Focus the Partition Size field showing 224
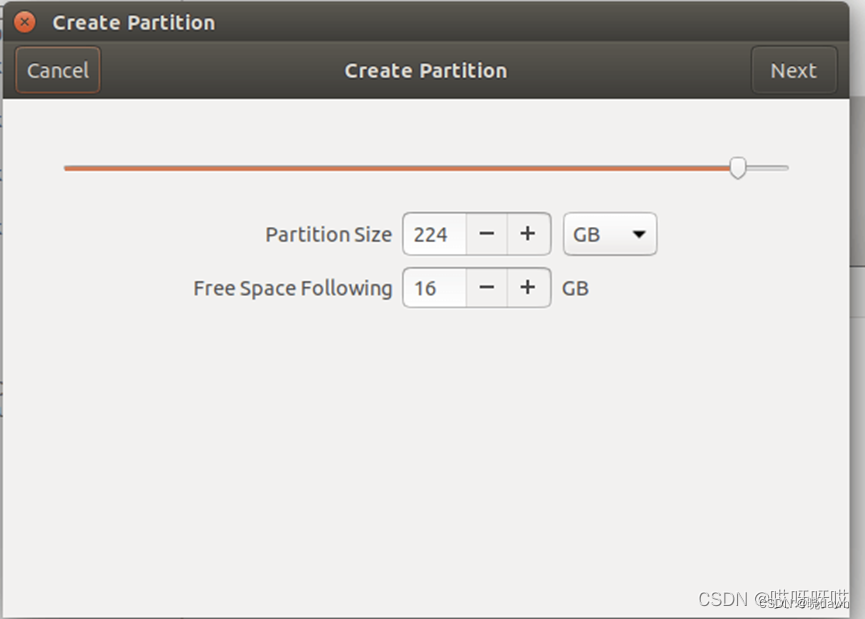Image resolution: width=865 pixels, height=619 pixels. coord(435,234)
